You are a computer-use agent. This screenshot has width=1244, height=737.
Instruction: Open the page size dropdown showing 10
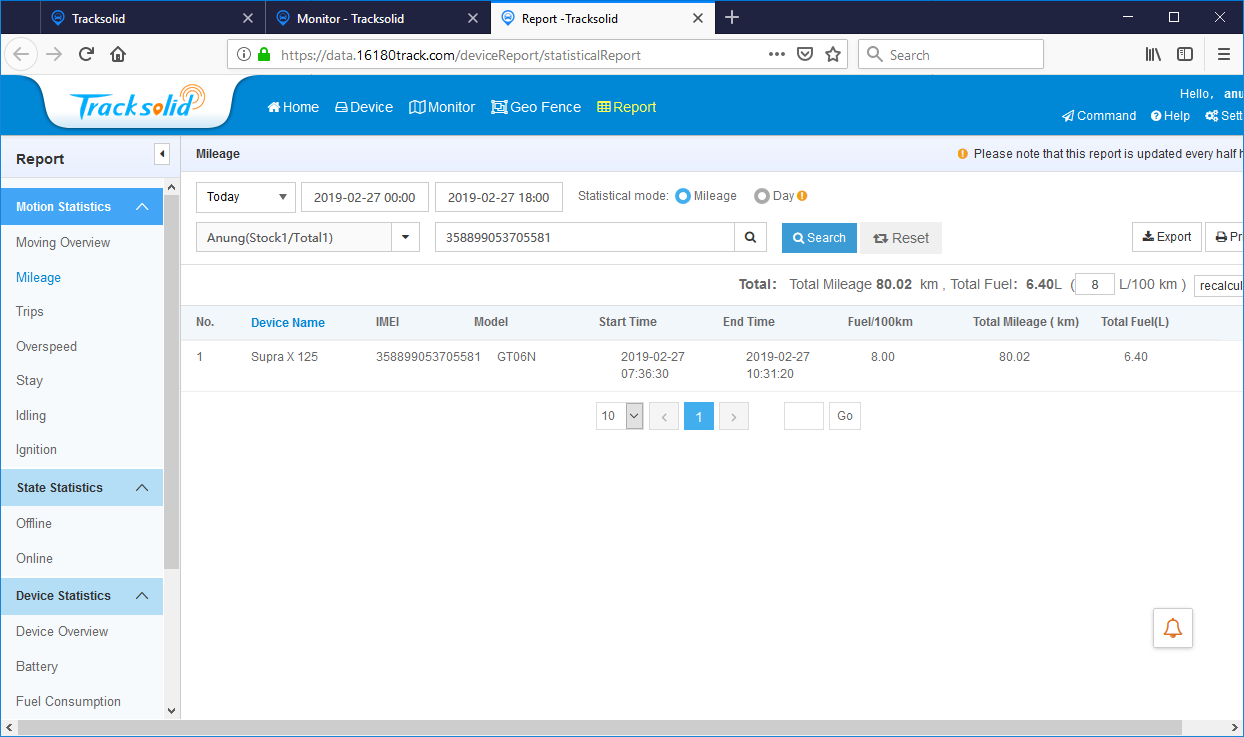(619, 415)
